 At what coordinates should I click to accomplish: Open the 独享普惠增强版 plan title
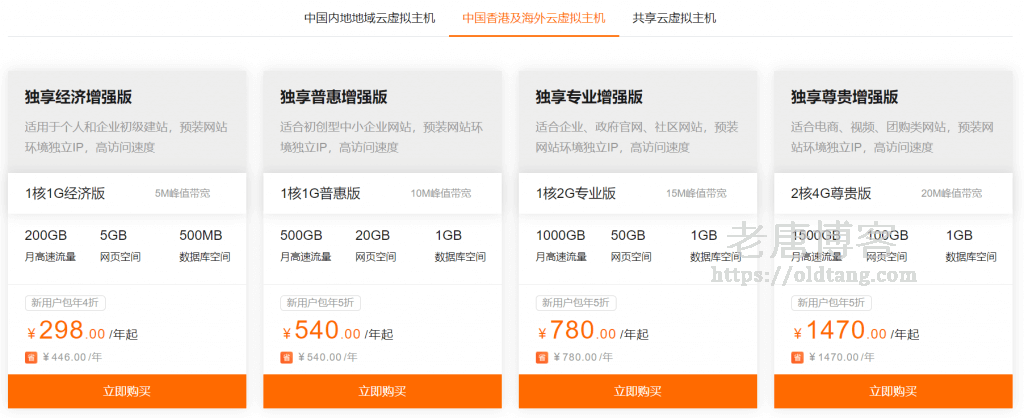[334, 97]
